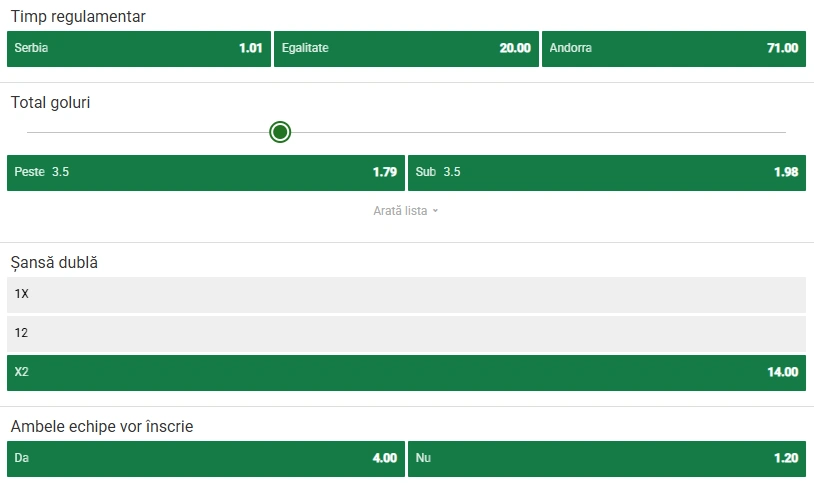
Task: Click the Timp regulamentar section heading
Action: point(78,17)
